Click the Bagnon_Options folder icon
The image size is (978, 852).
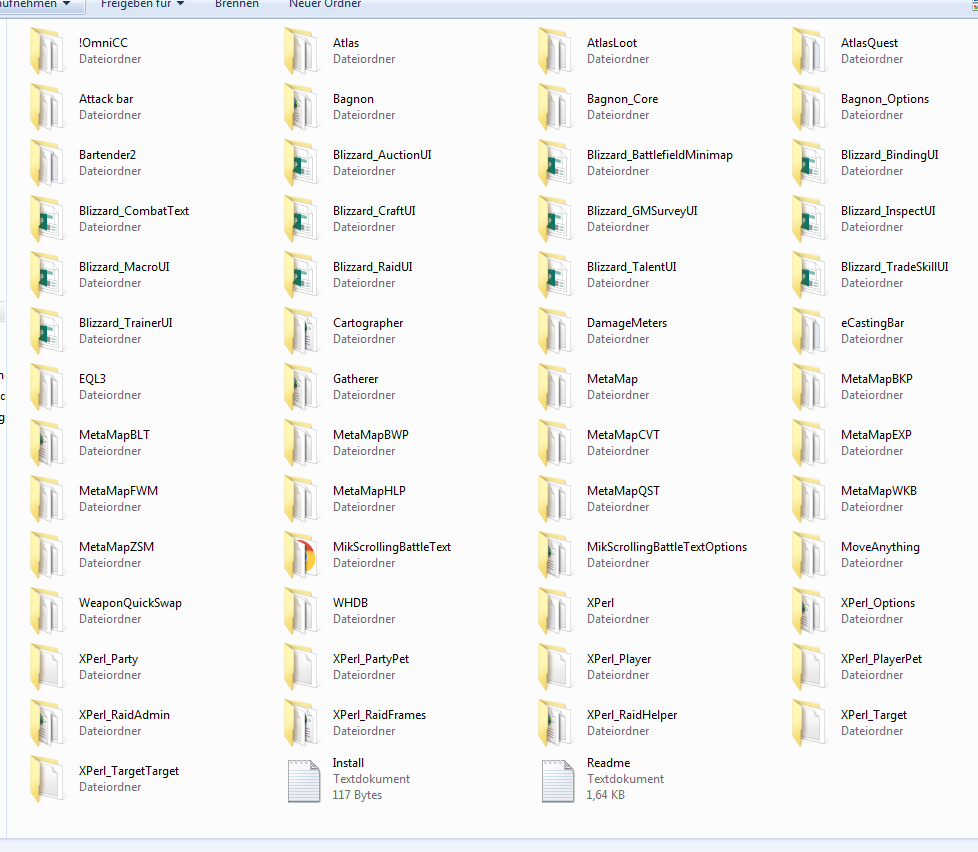[808, 107]
